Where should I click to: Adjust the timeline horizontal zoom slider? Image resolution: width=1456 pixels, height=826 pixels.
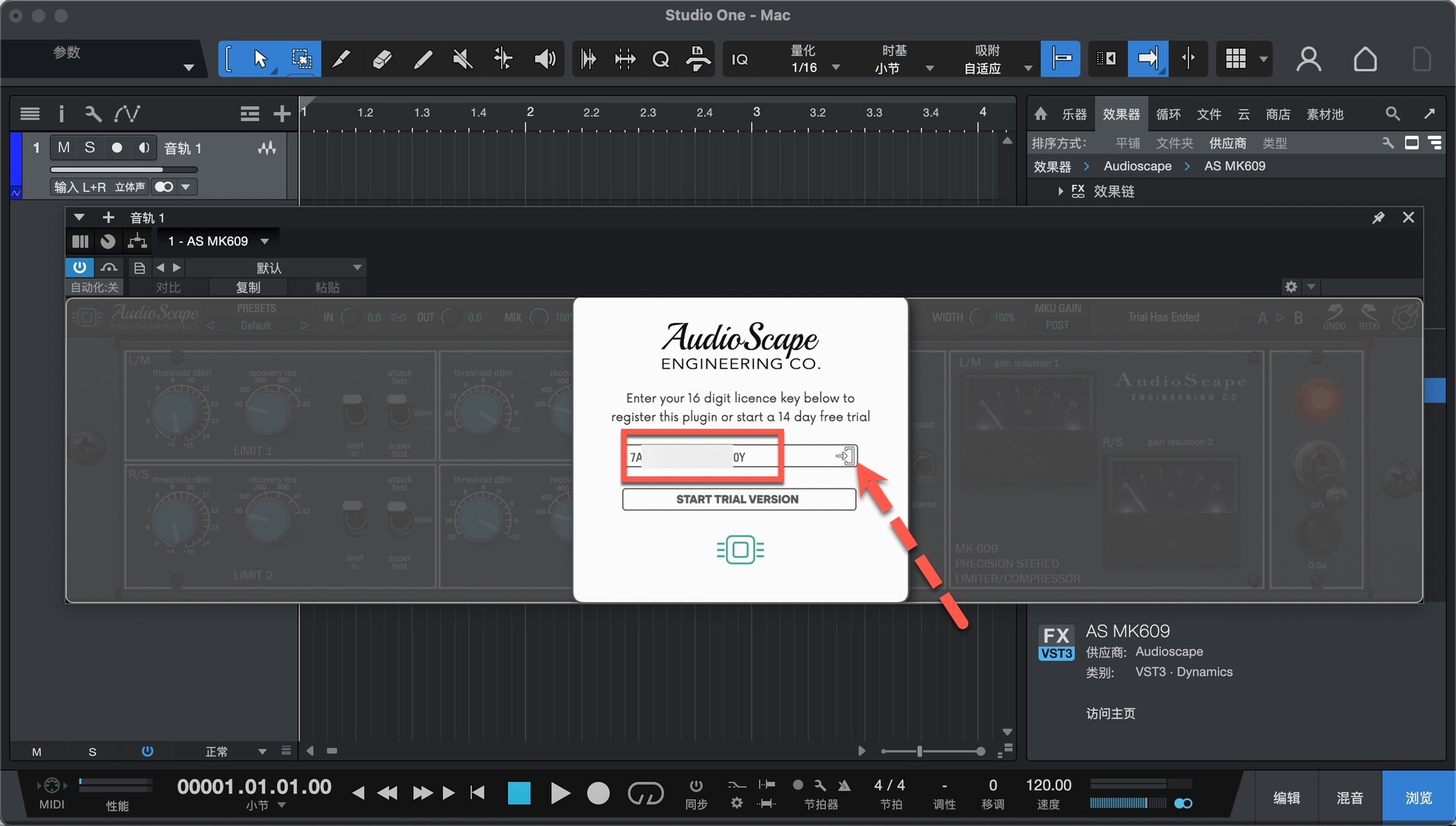919,751
